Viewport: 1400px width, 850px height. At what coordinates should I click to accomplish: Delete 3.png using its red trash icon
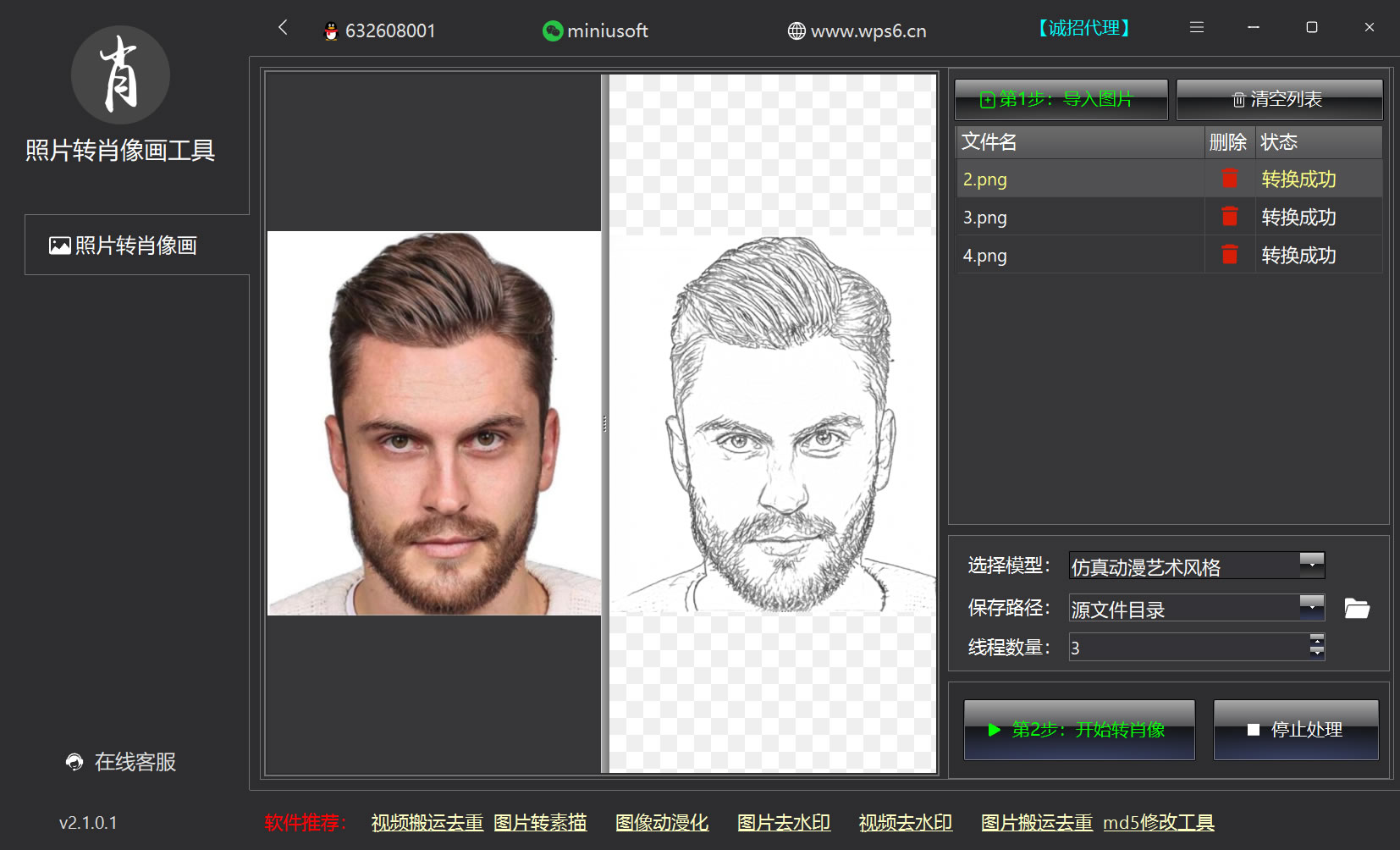click(1229, 217)
